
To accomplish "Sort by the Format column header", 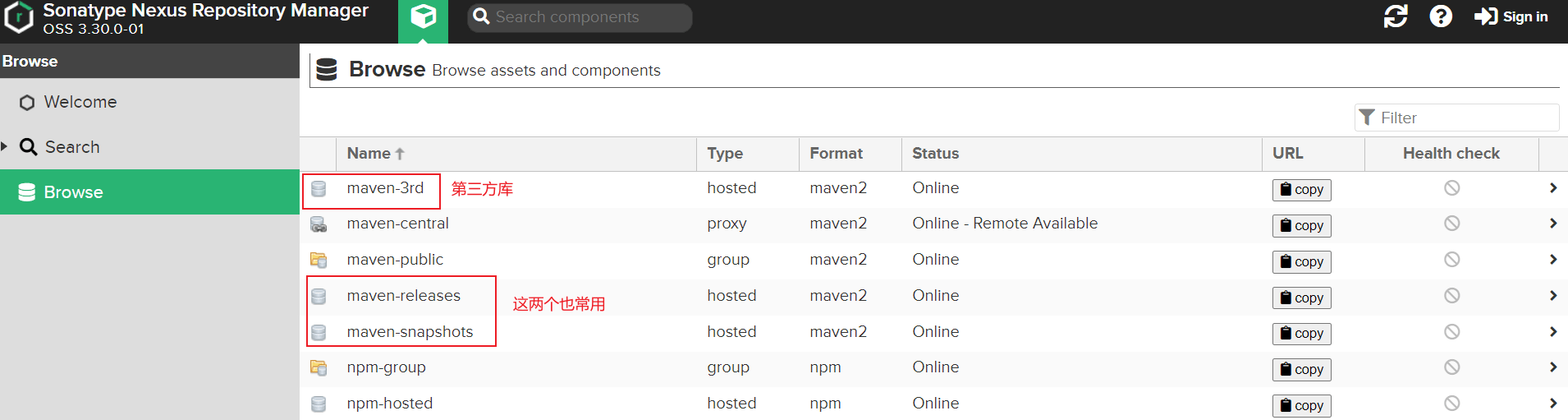I will (x=850, y=154).
